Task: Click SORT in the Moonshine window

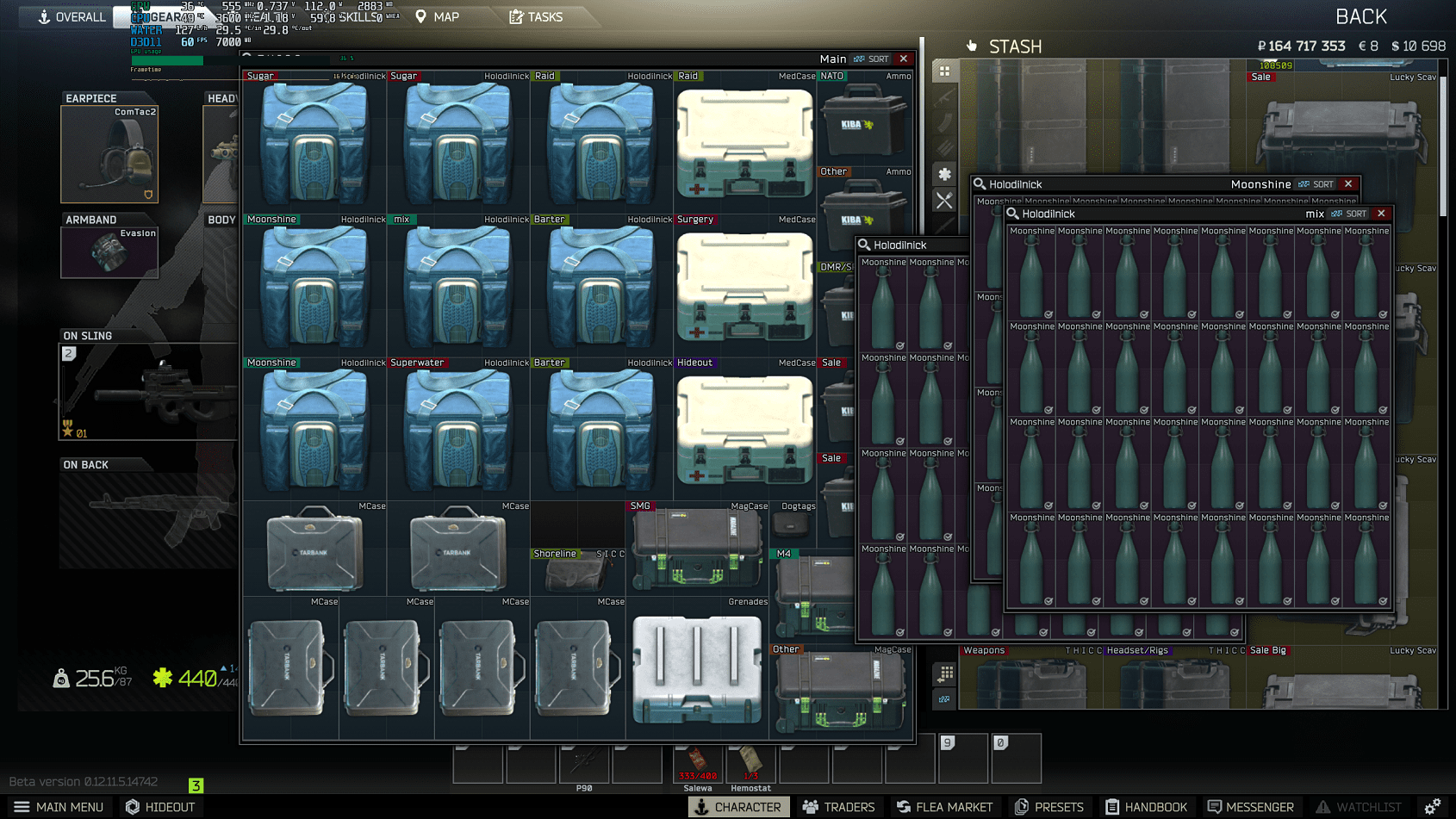Action: click(x=1316, y=184)
